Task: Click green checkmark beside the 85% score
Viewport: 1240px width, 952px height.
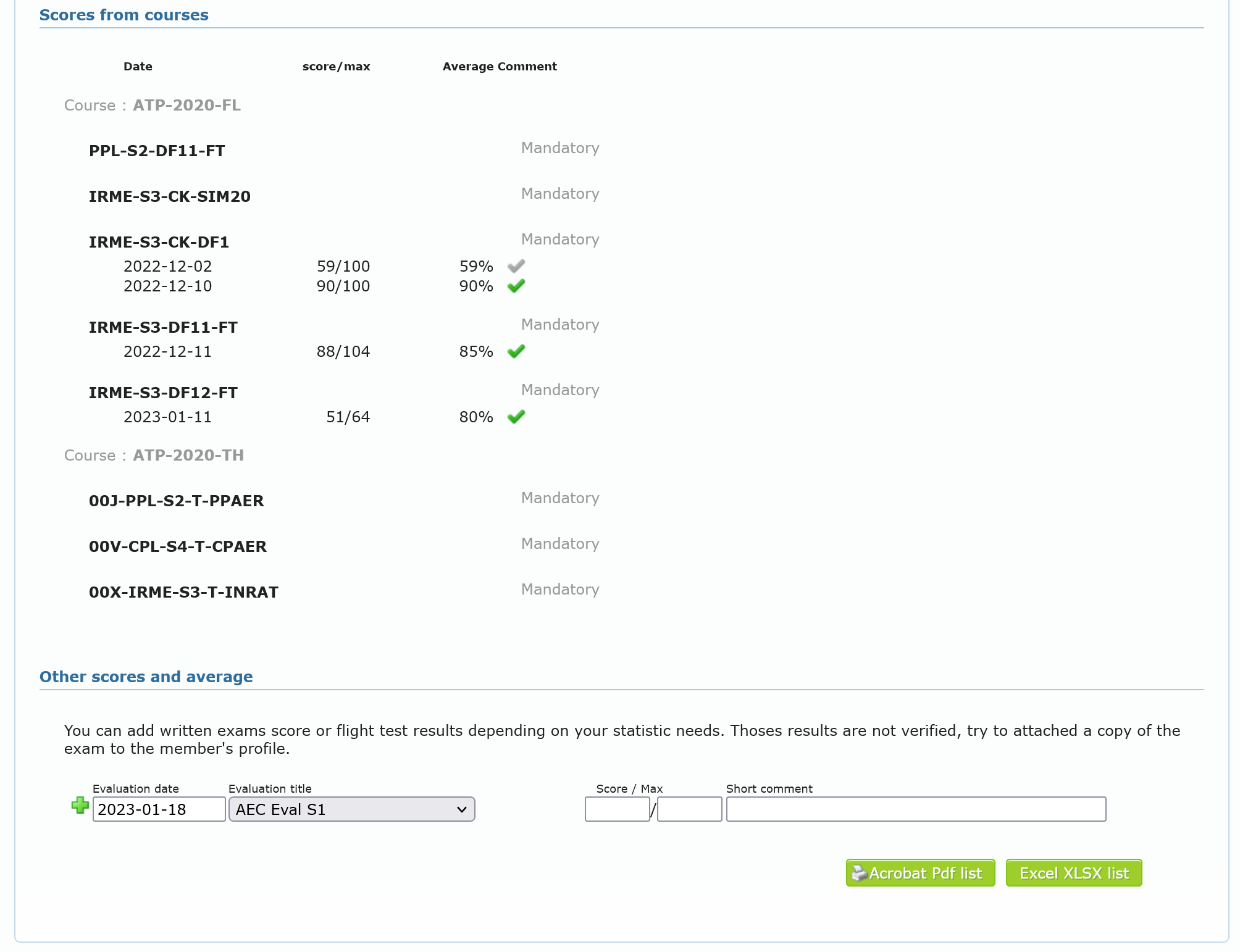Action: pos(516,351)
